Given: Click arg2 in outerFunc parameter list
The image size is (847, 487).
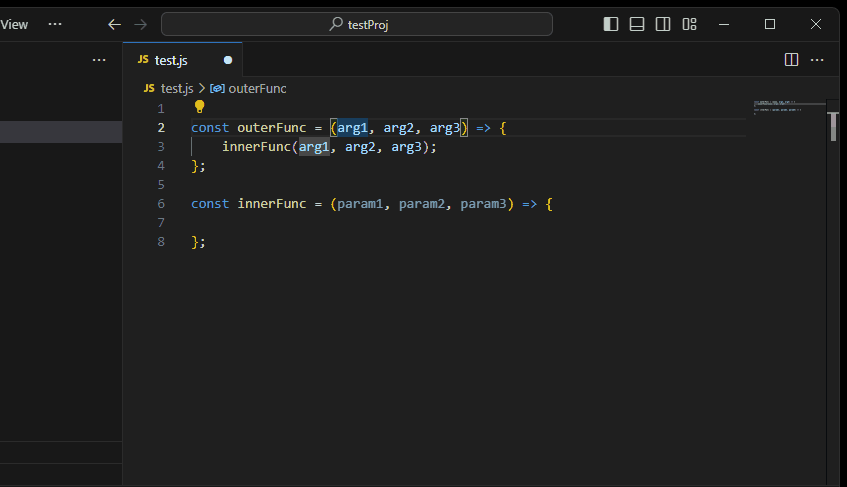Looking at the screenshot, I should pyautogui.click(x=399, y=128).
